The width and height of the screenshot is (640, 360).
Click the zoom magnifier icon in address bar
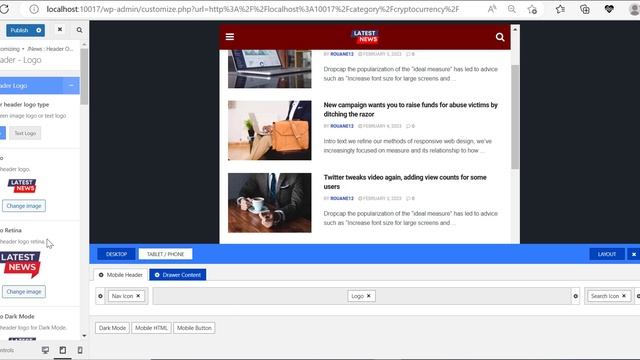tap(511, 9)
